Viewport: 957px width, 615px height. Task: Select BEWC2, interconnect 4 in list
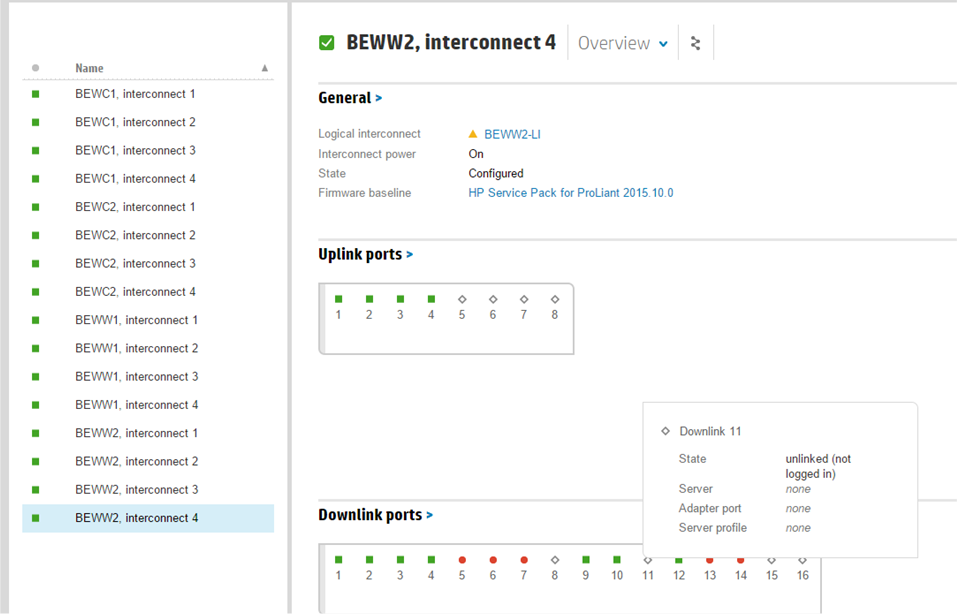[135, 292]
